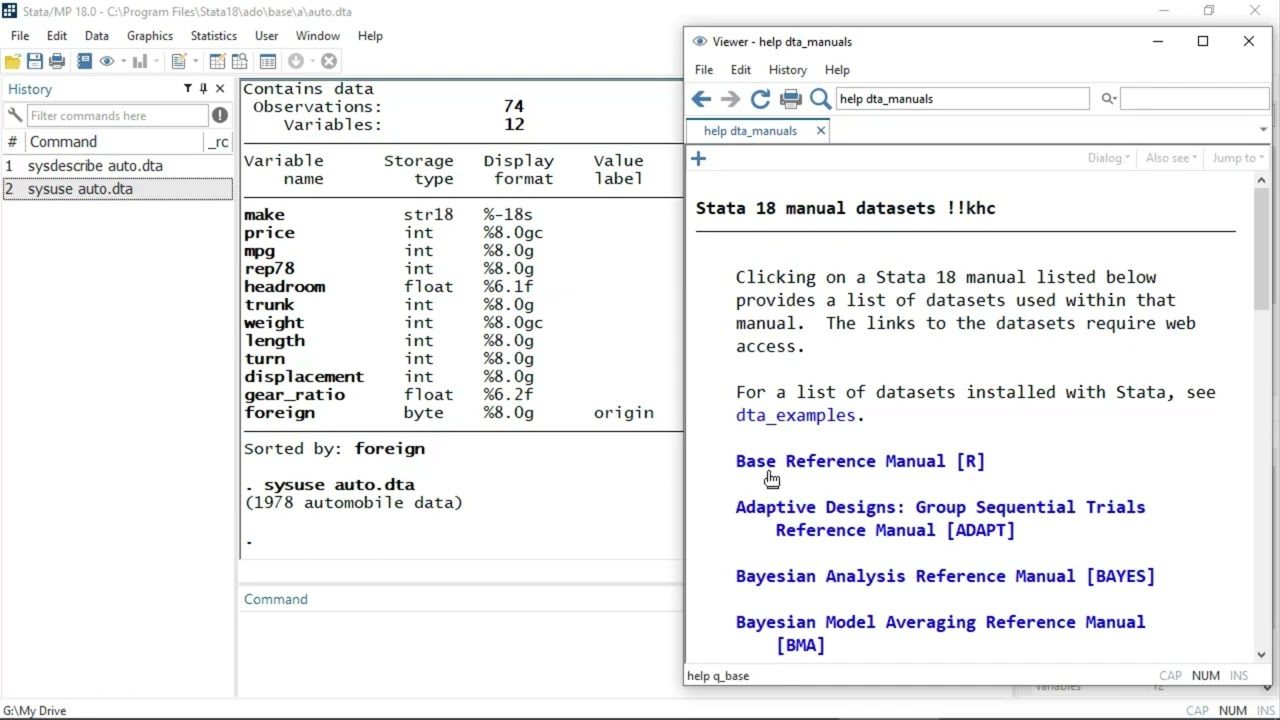The image size is (1280, 720).
Task: Open the Data Editor (Edit) icon
Action: tap(217, 61)
